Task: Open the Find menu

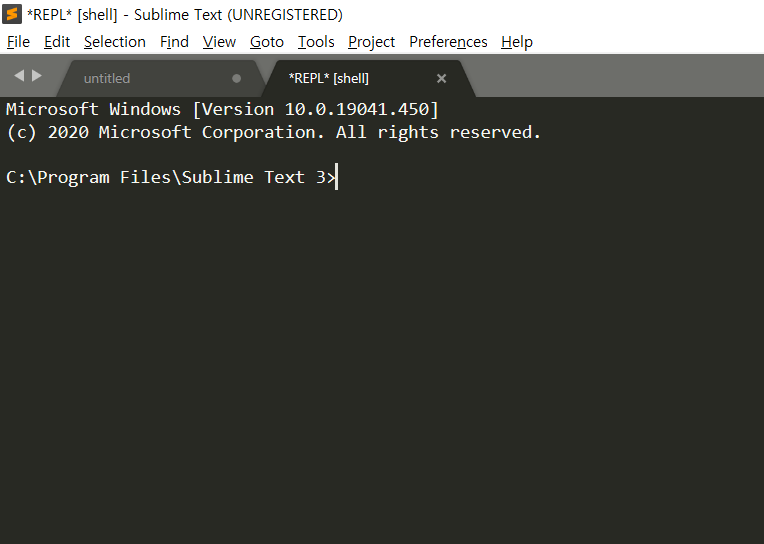Action: coord(174,42)
